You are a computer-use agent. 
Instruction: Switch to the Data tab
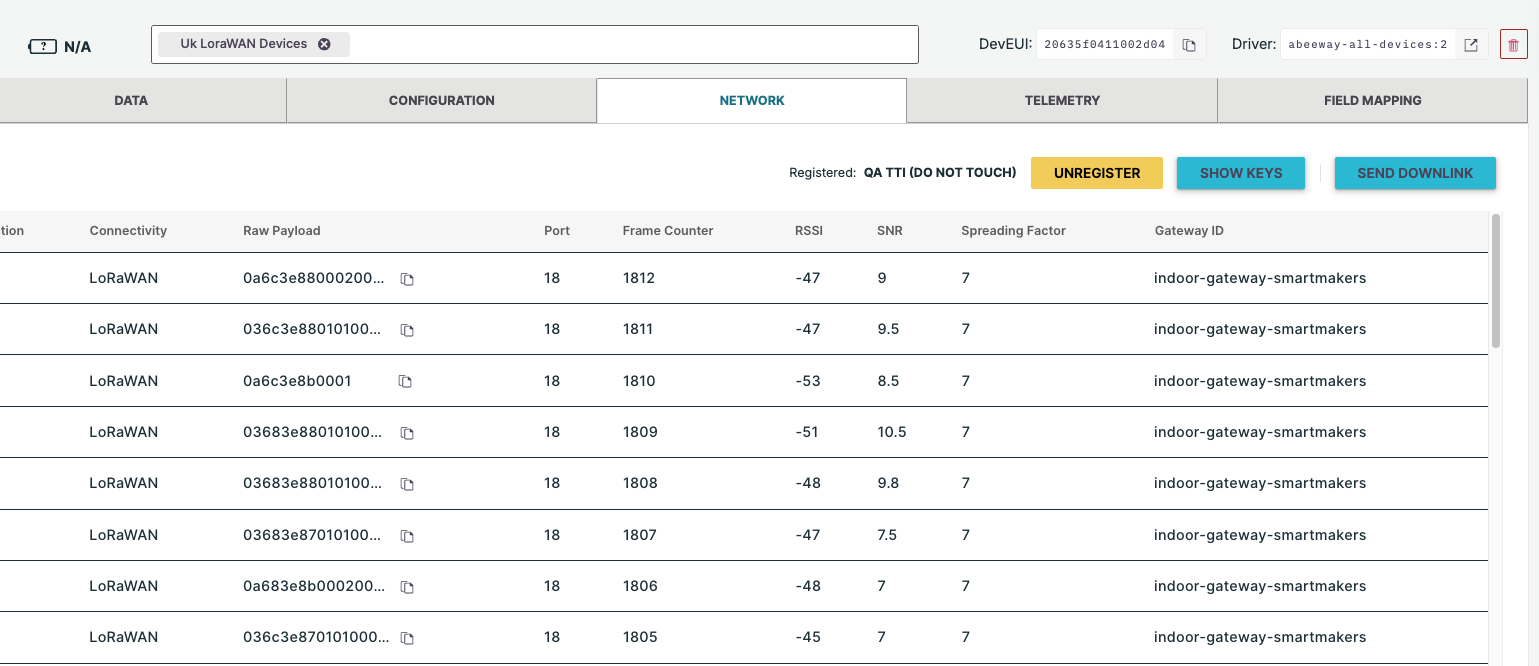[131, 101]
